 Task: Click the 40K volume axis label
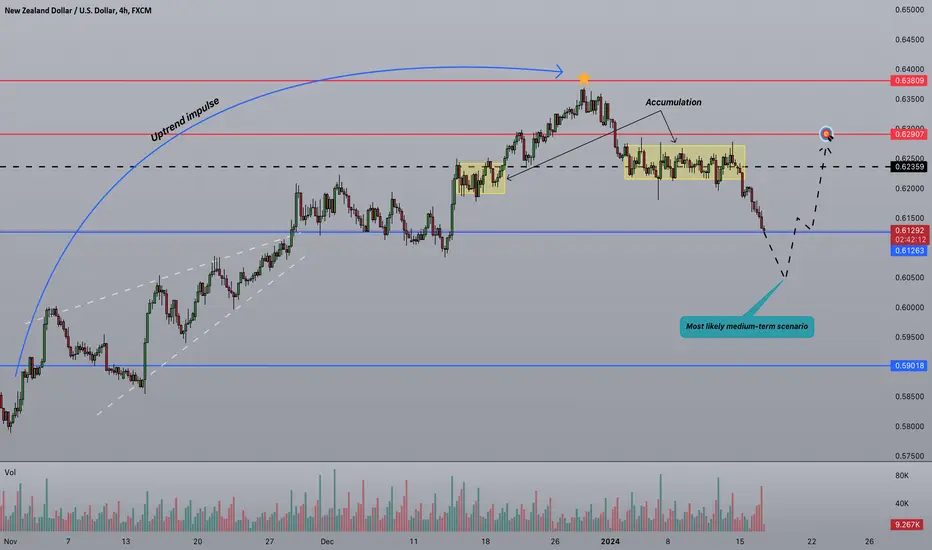point(902,504)
